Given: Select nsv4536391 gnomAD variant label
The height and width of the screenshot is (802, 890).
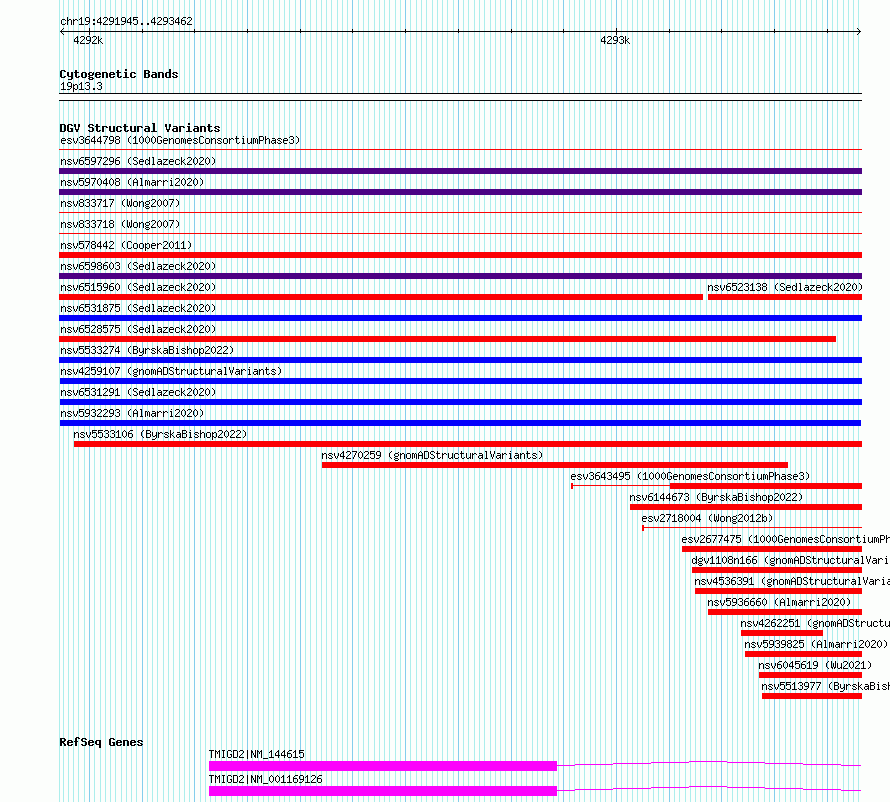Looking at the screenshot, I should pos(792,581).
